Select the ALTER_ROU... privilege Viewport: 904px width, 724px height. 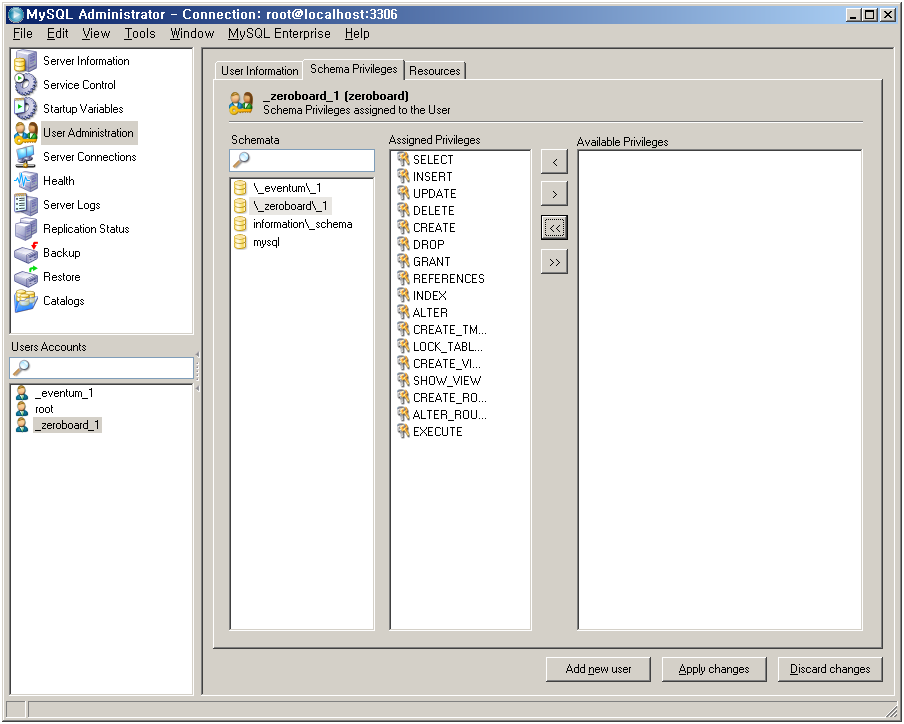tap(443, 414)
